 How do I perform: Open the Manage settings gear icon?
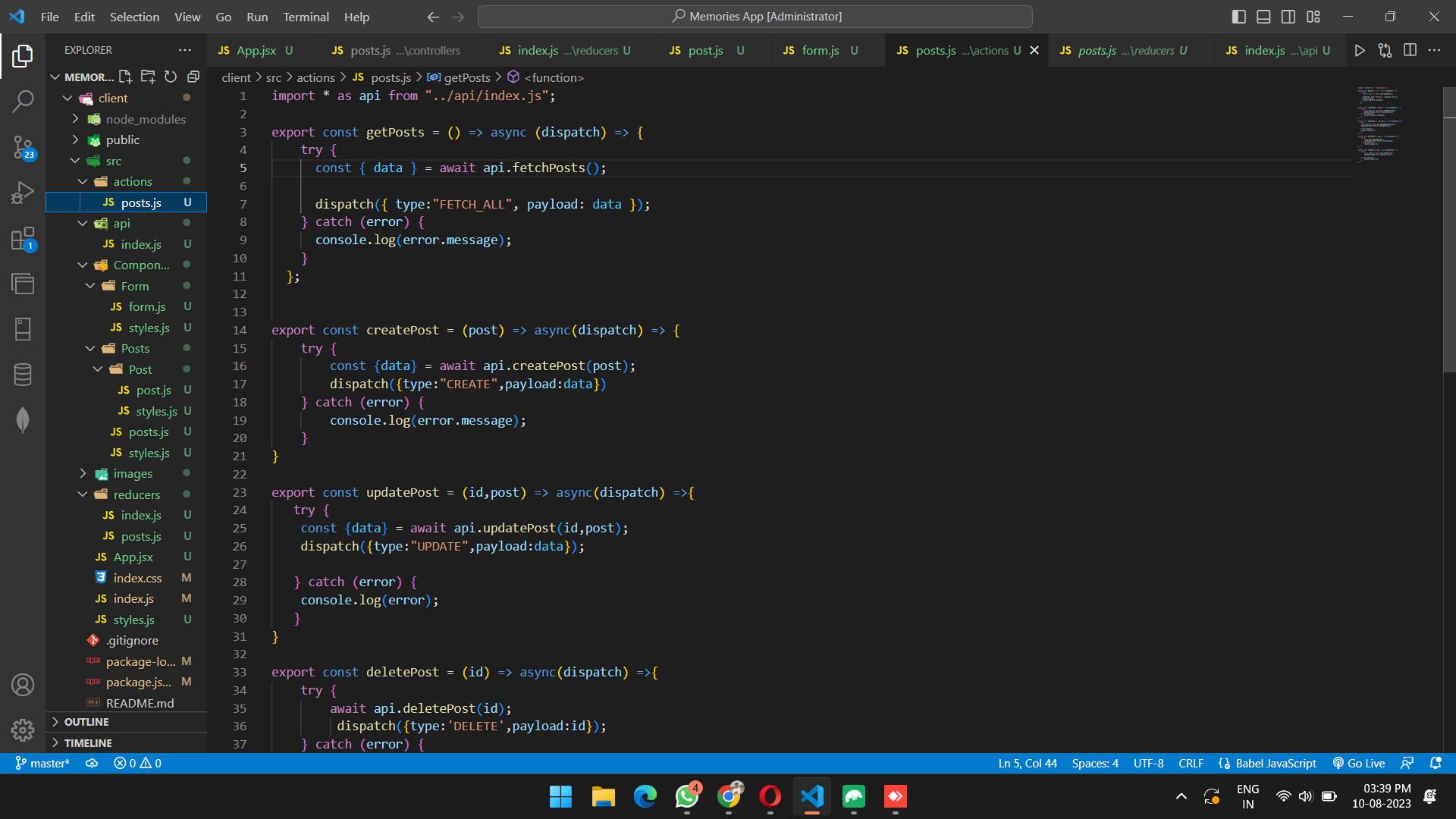24,730
